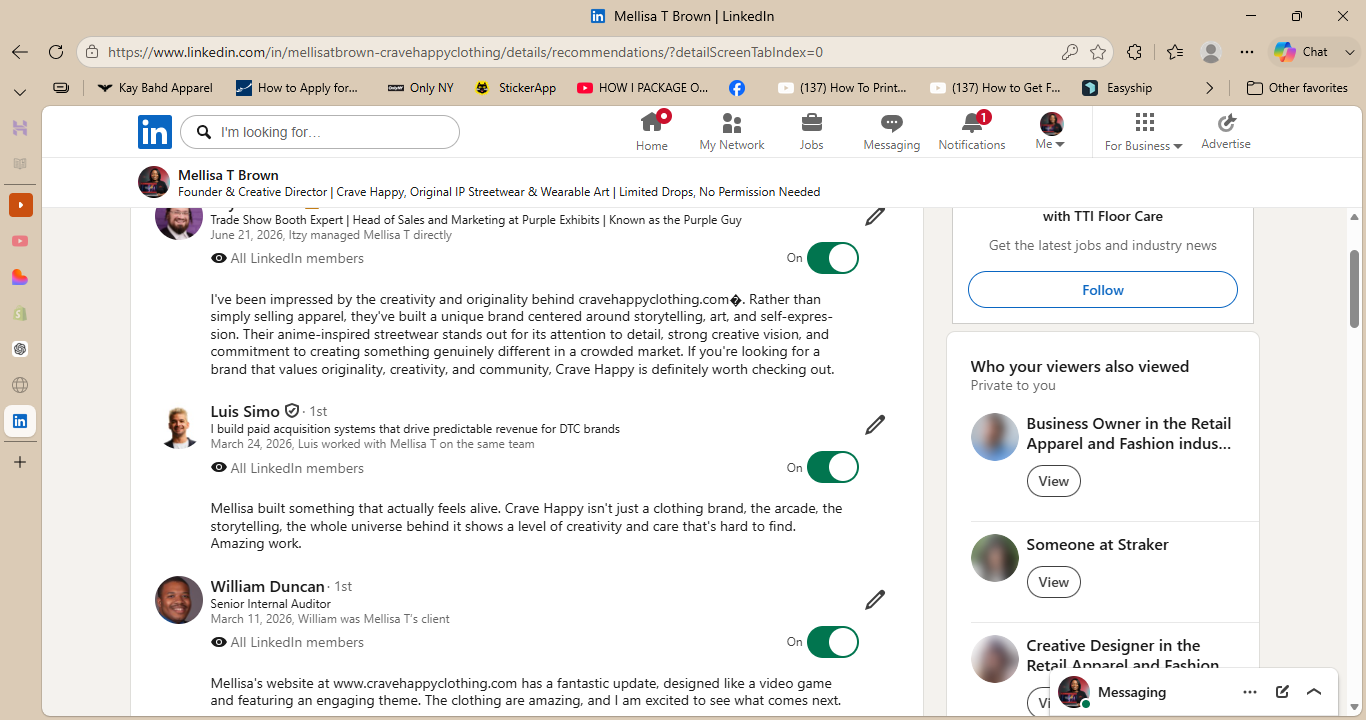Image resolution: width=1366 pixels, height=720 pixels.
Task: Open William Duncan's profile photo
Action: click(x=179, y=600)
